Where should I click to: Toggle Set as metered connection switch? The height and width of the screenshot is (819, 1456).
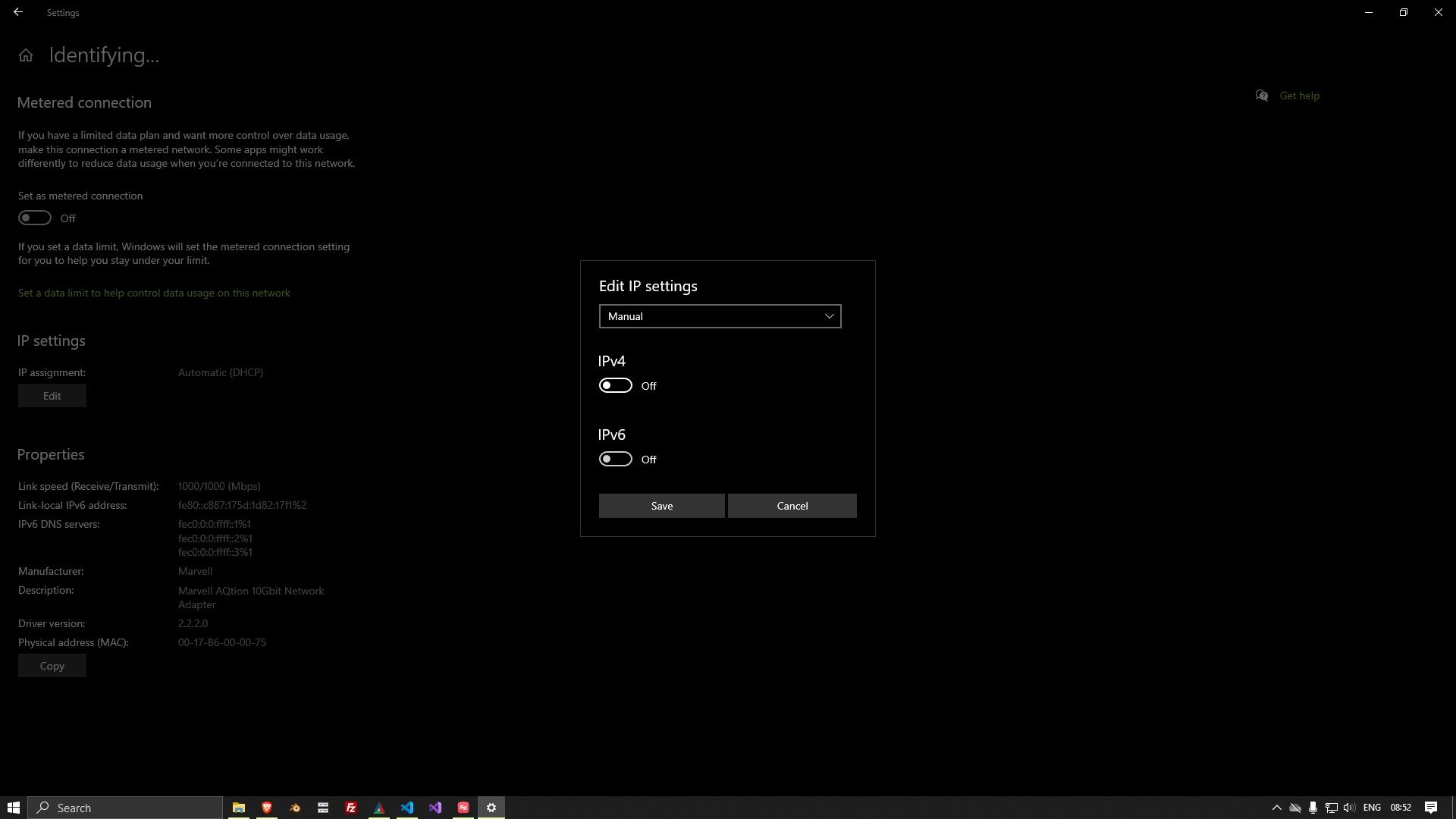[x=35, y=218]
